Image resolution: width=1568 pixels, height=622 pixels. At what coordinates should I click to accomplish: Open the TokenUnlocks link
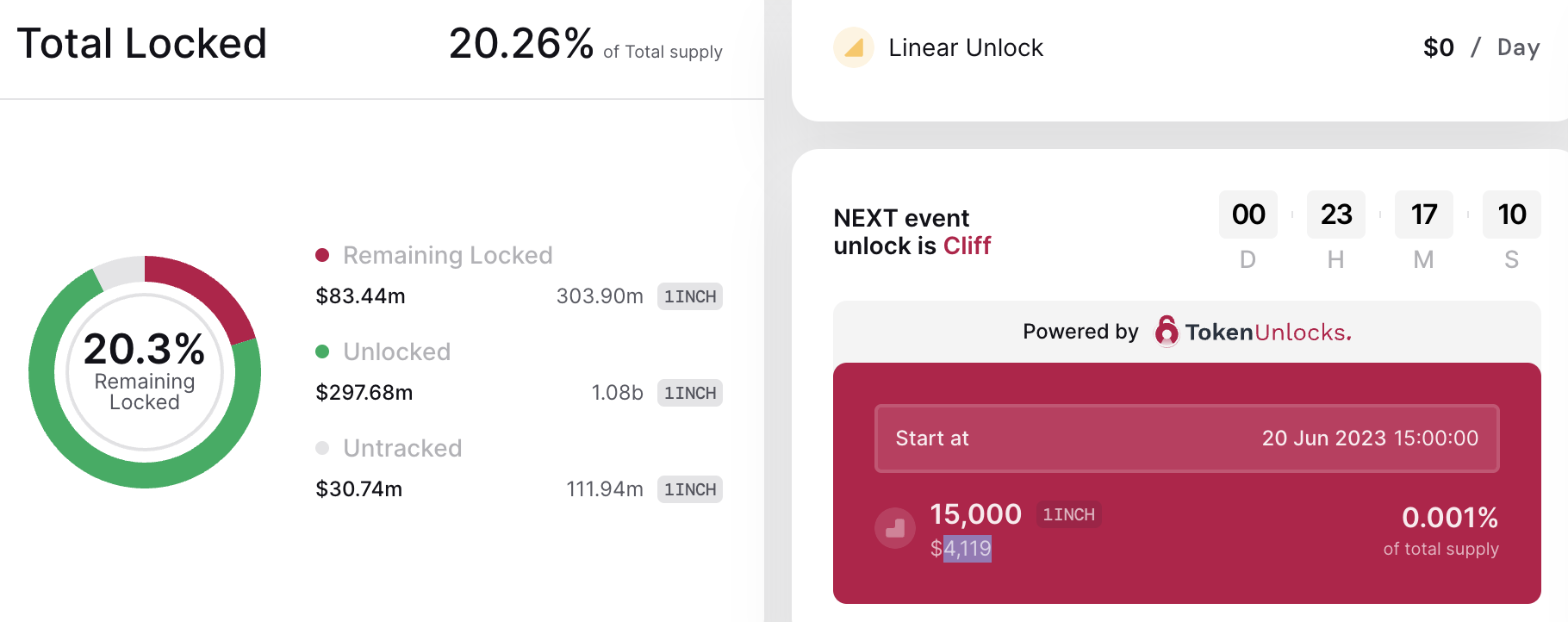[1267, 333]
